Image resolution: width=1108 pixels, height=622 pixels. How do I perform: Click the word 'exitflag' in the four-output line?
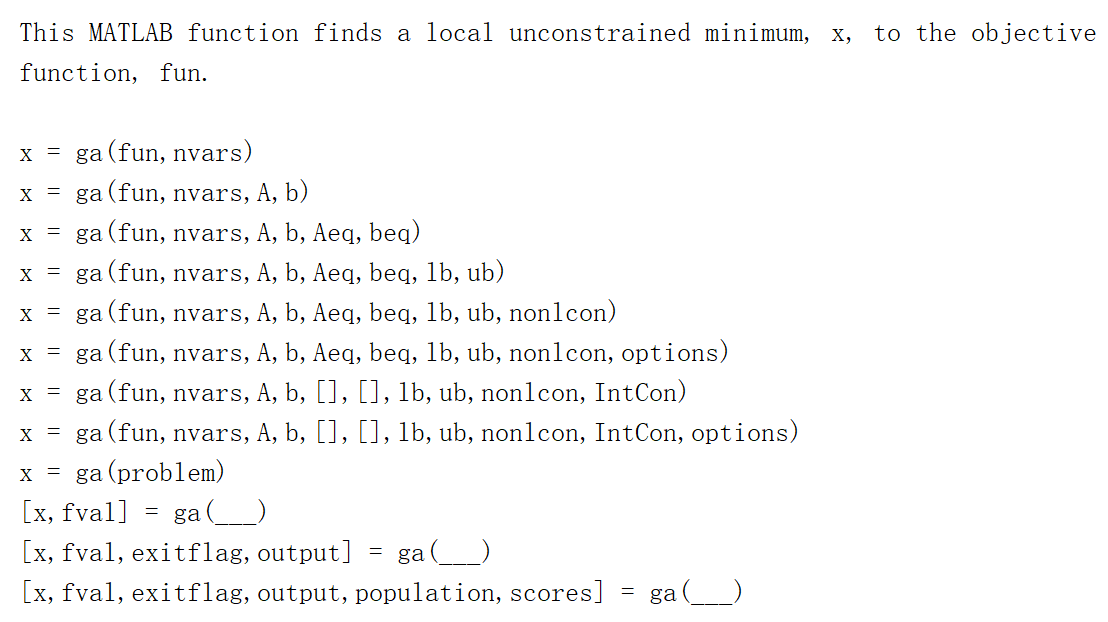pyautogui.click(x=187, y=553)
